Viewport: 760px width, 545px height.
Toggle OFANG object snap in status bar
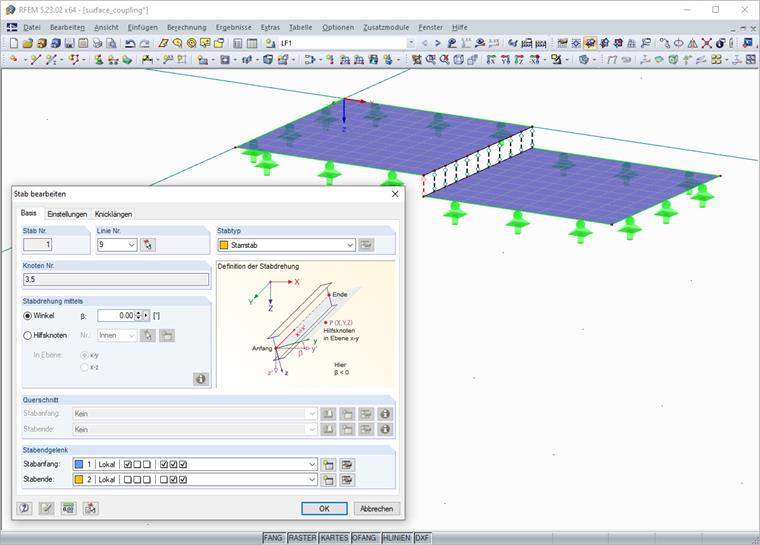click(x=364, y=538)
